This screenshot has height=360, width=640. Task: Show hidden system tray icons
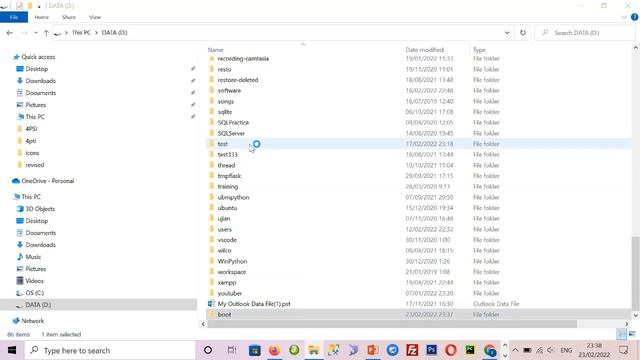click(x=515, y=350)
